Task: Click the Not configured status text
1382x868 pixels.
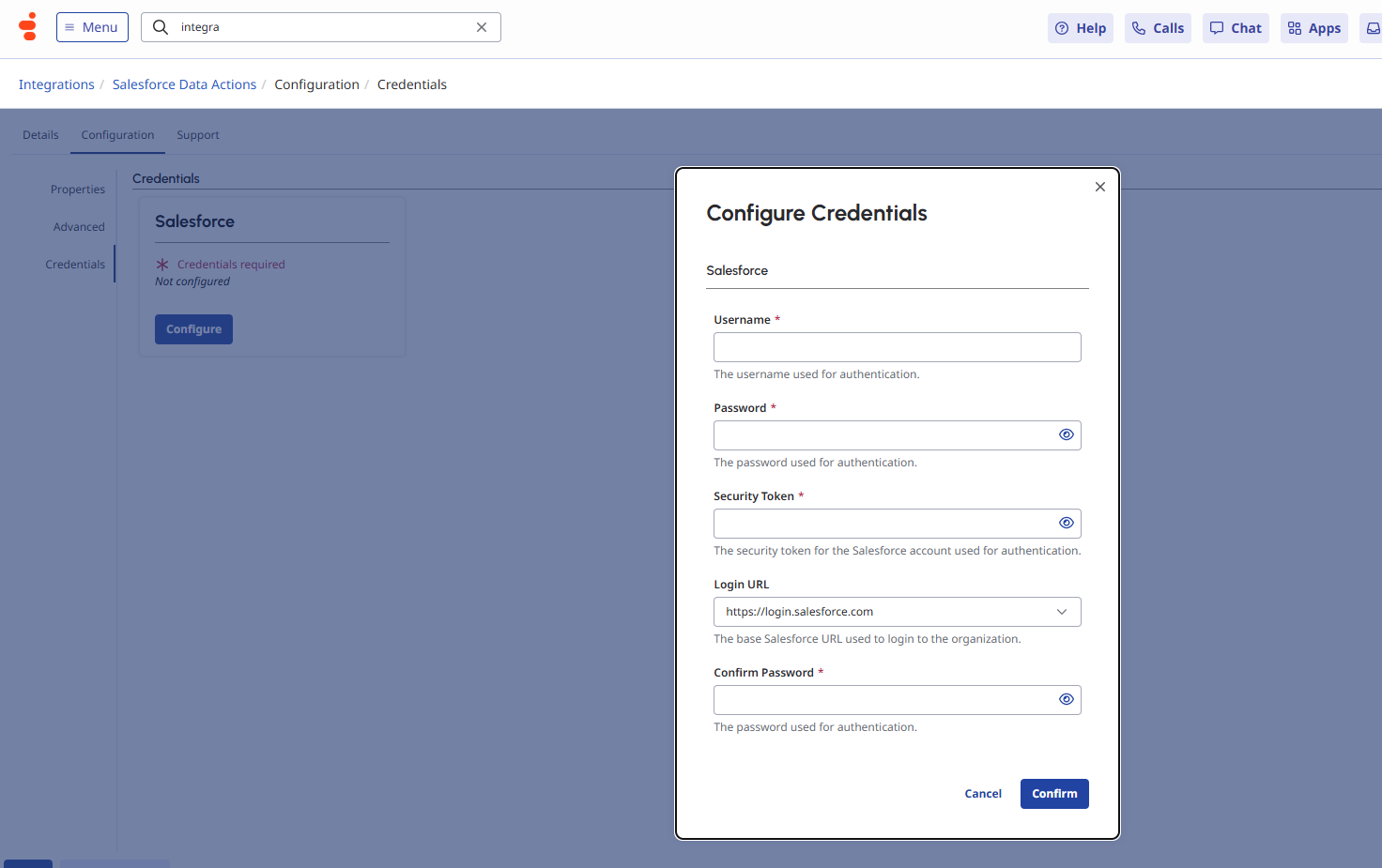Action: [x=192, y=282]
